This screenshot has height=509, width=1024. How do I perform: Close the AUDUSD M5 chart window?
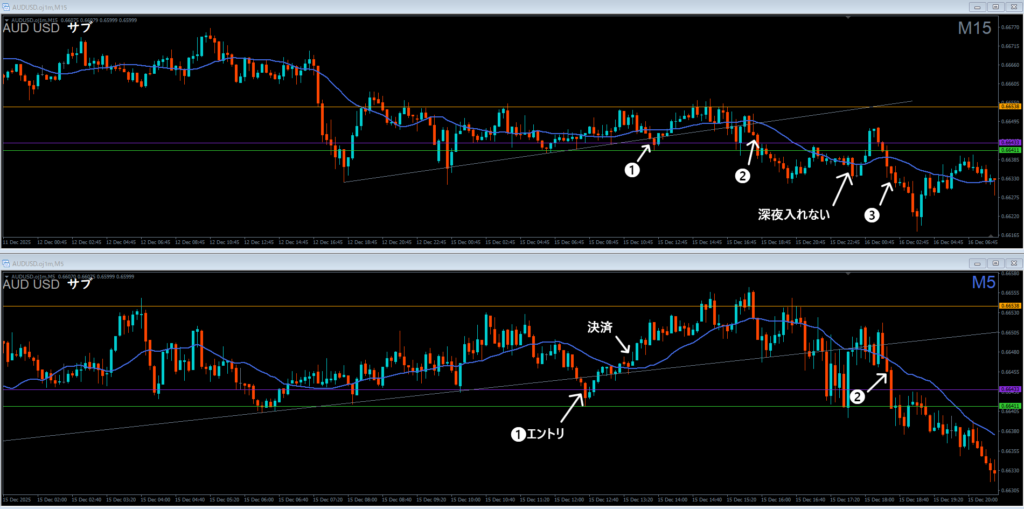[1014, 263]
